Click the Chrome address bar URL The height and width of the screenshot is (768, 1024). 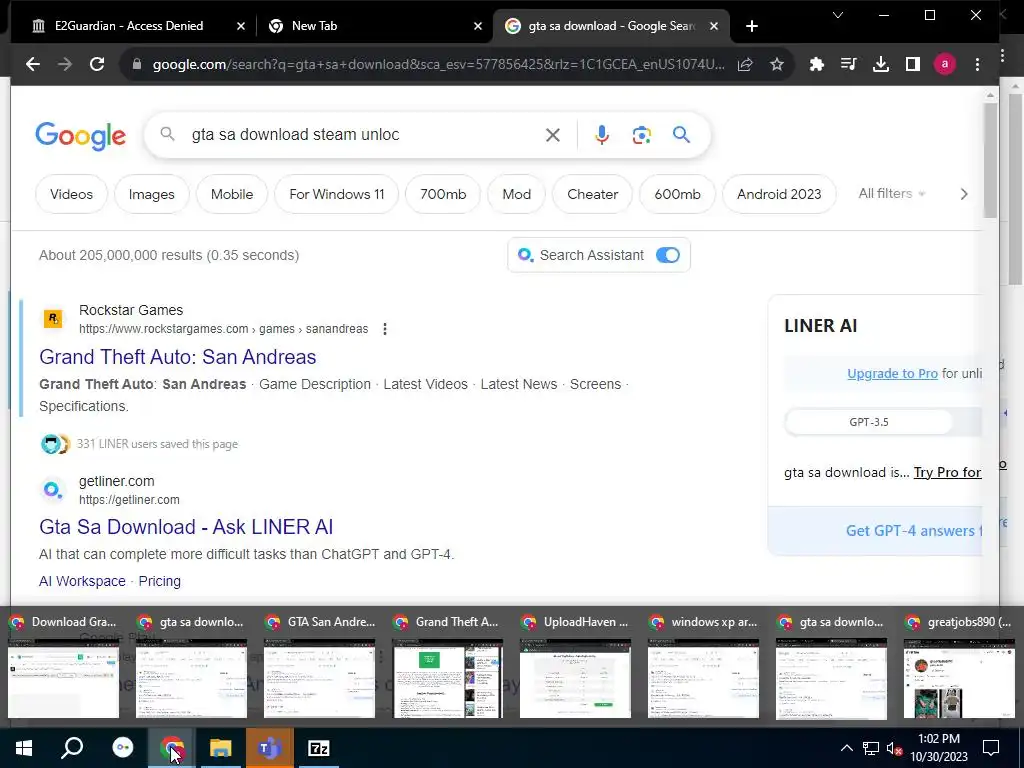click(438, 64)
